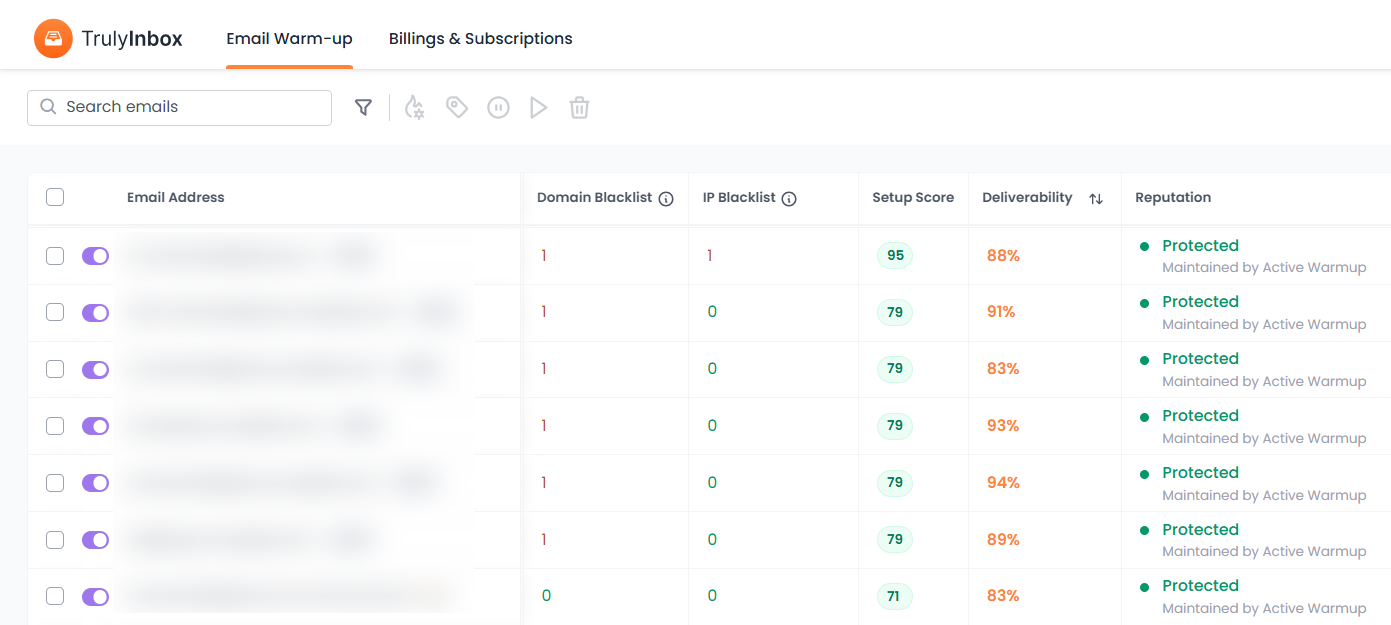Open Billings & Subscriptions tab
The height and width of the screenshot is (625, 1391).
(x=480, y=39)
